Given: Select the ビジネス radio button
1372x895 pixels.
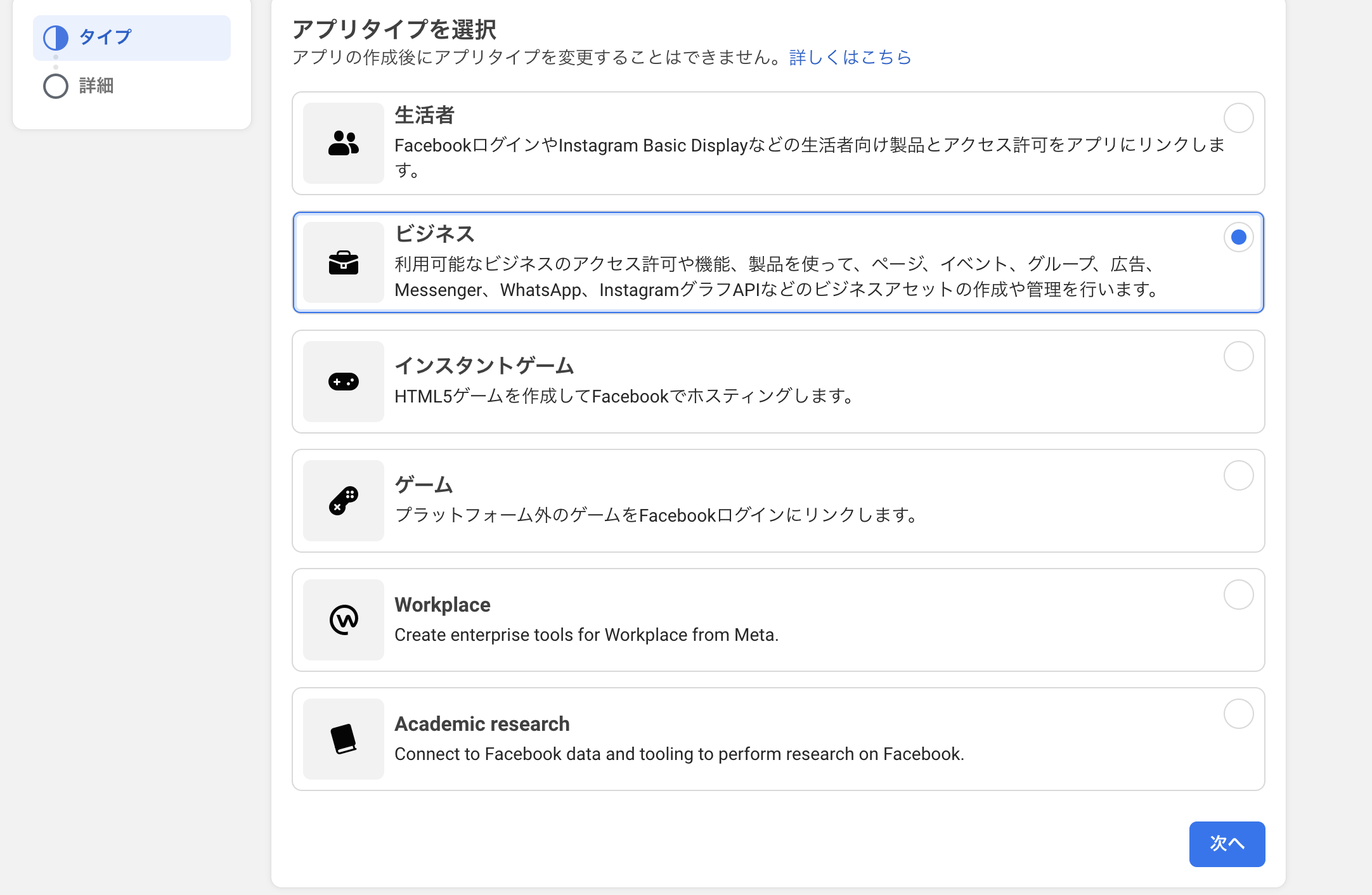Looking at the screenshot, I should click(x=1238, y=237).
